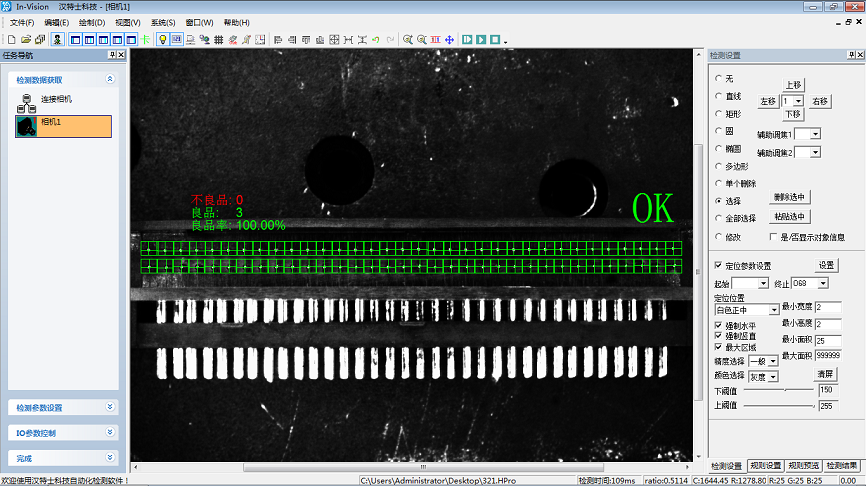Click the Open file folder icon
The width and height of the screenshot is (866, 486).
point(24,39)
